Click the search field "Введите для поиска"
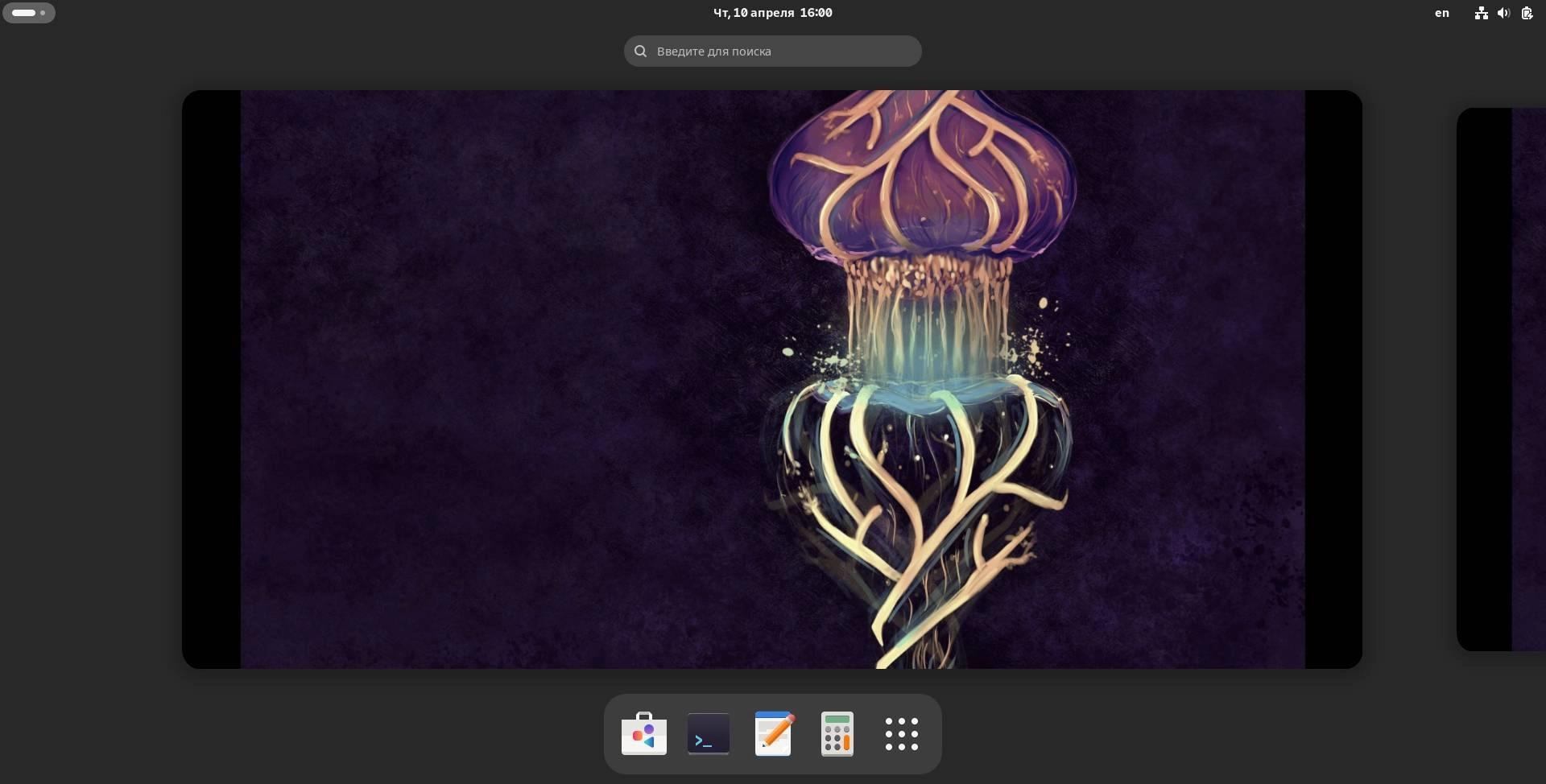1546x784 pixels. click(773, 51)
